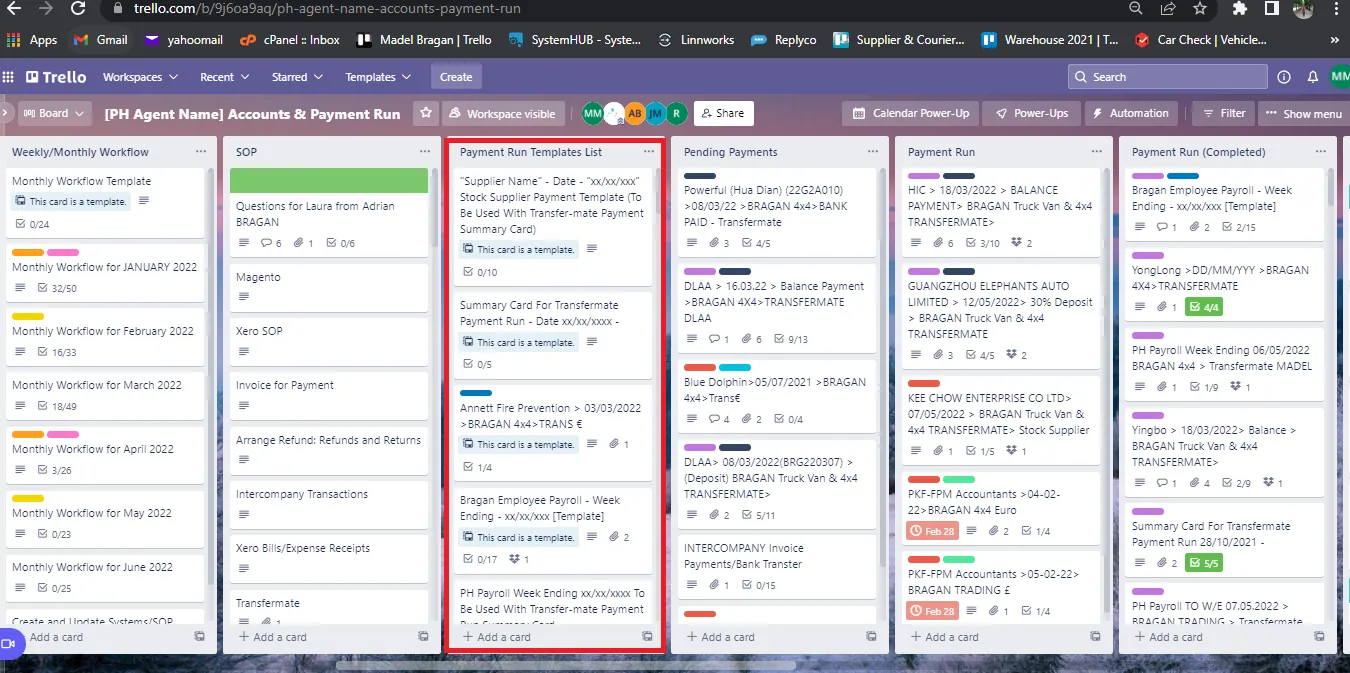Open the Blue Dolphin>05/07/2021 card
Screen dimensions: 1350x673
(777, 396)
